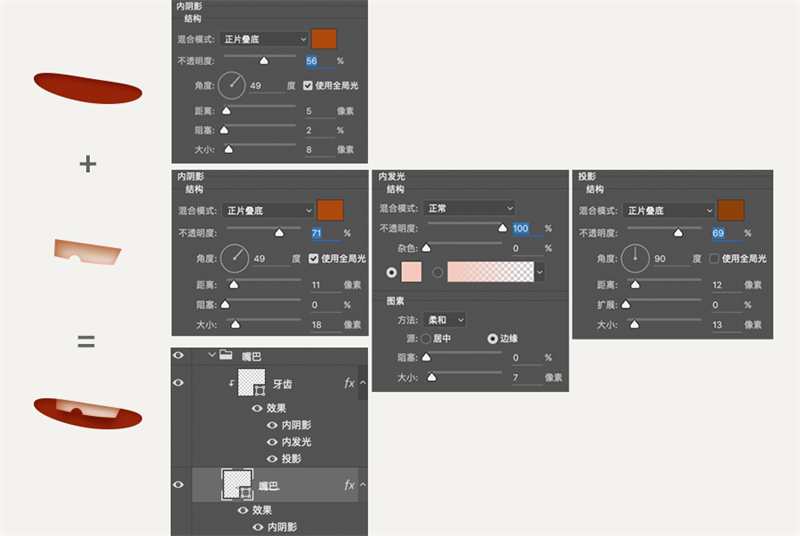
Task: Click the 投影 shadow color swatch
Action: click(731, 210)
